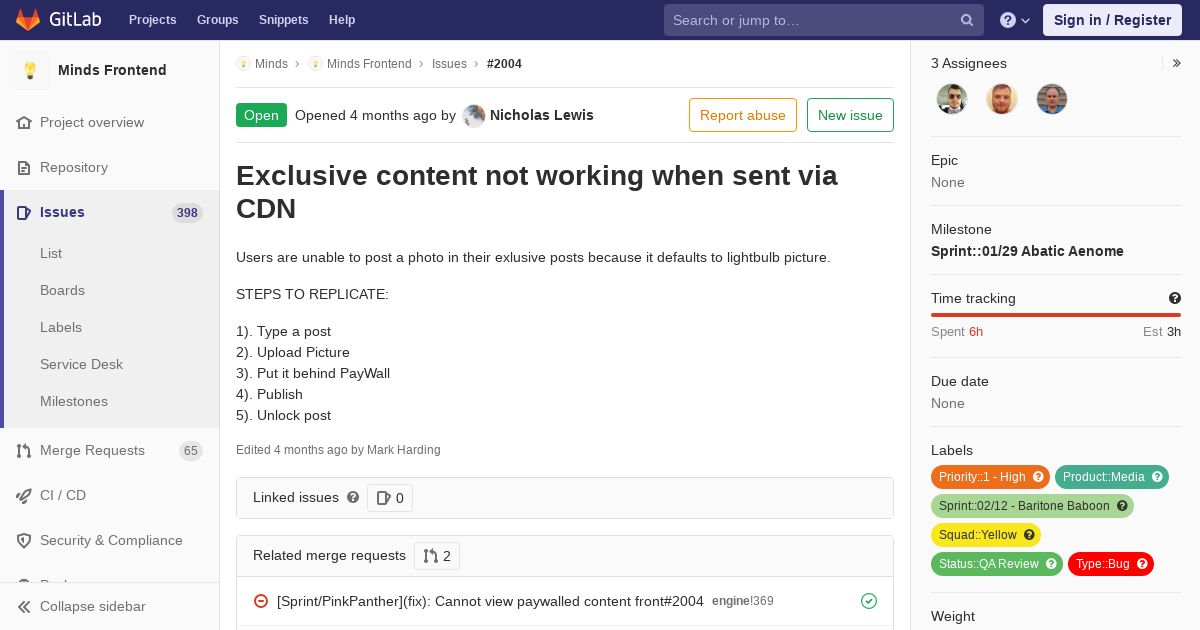Image resolution: width=1200 pixels, height=630 pixels.
Task: Open Milestones in sidebar
Action: (74, 402)
